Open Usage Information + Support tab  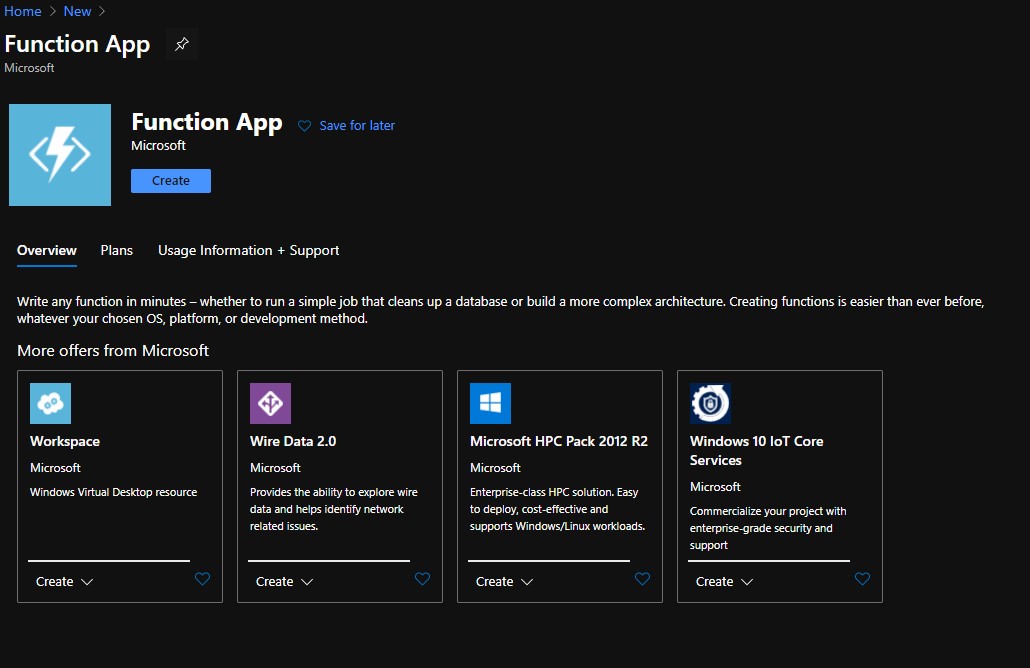pos(248,250)
